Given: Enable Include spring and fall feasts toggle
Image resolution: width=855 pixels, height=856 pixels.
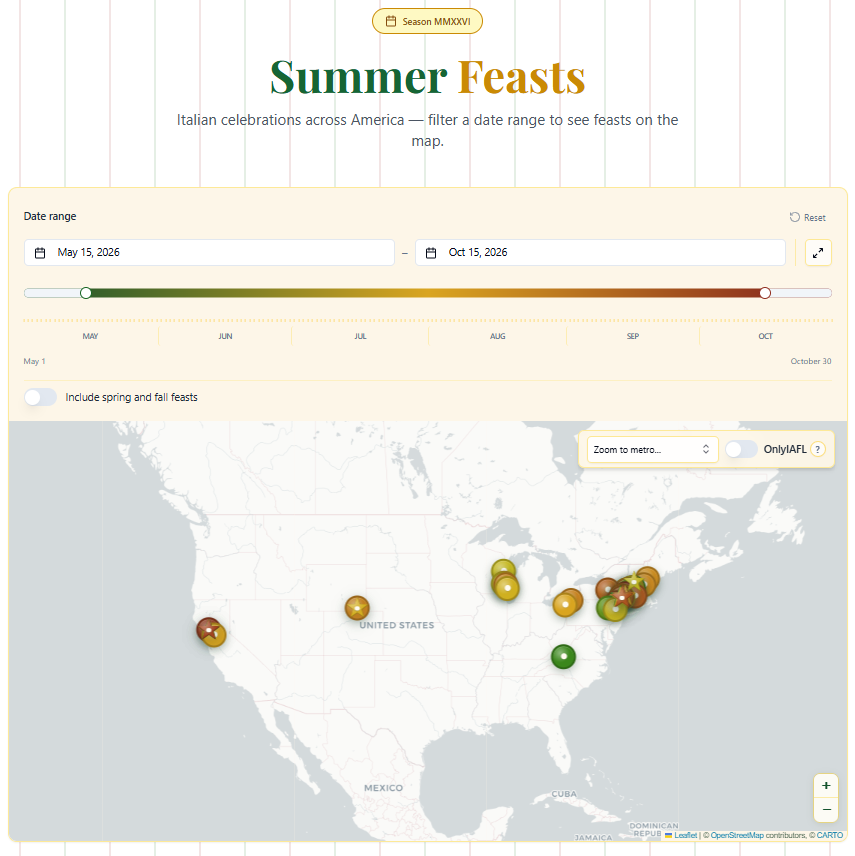Looking at the screenshot, I should tap(40, 397).
